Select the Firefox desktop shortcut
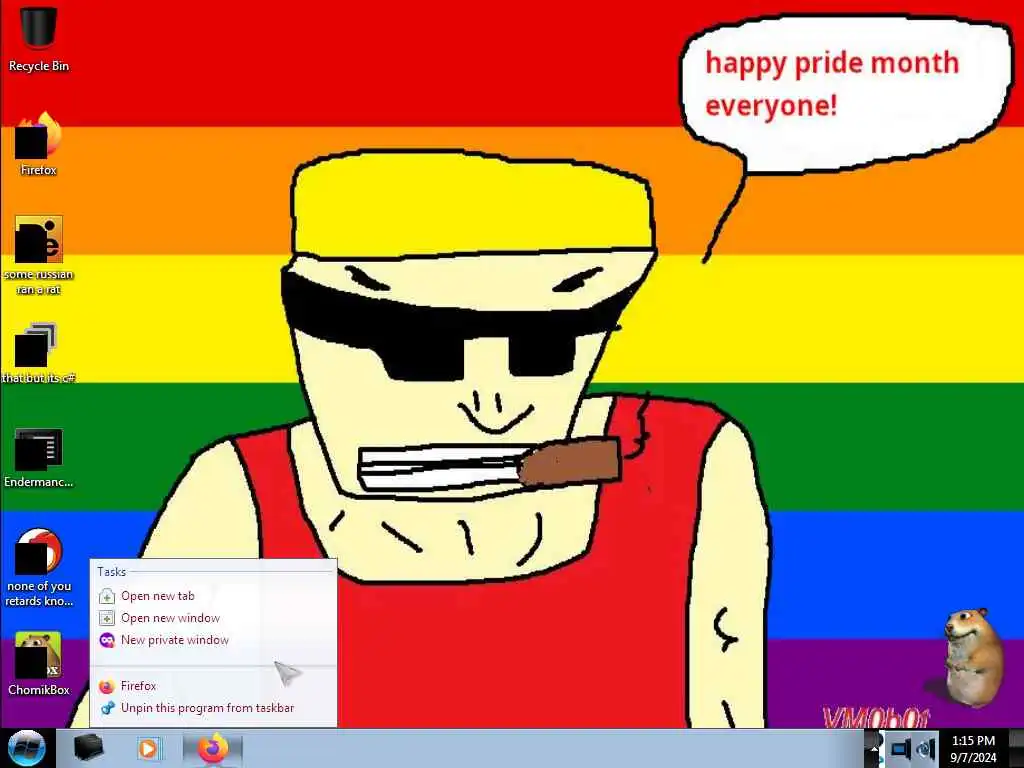 (x=39, y=144)
